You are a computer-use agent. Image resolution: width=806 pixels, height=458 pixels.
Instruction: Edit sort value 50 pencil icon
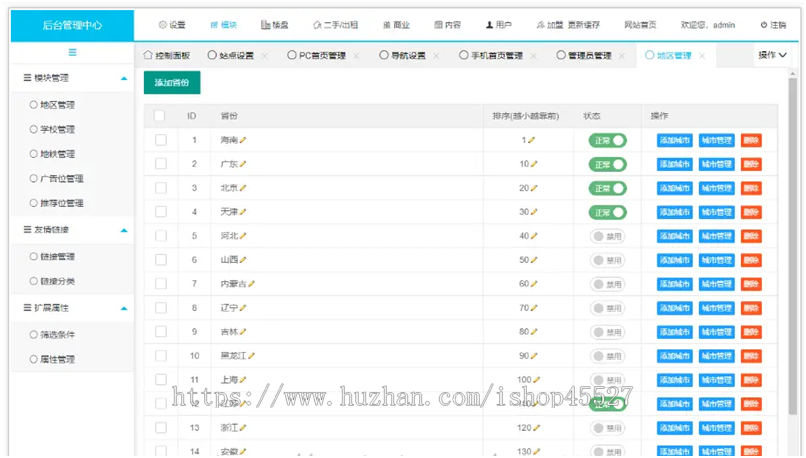tap(534, 260)
